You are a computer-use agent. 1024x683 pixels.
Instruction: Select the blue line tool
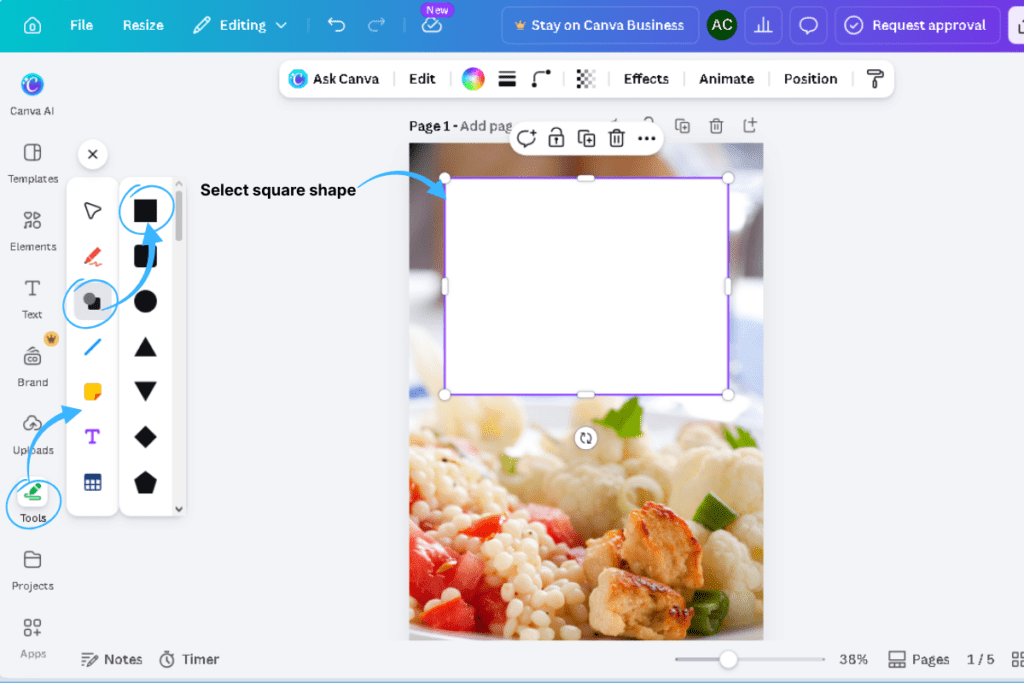pos(93,346)
